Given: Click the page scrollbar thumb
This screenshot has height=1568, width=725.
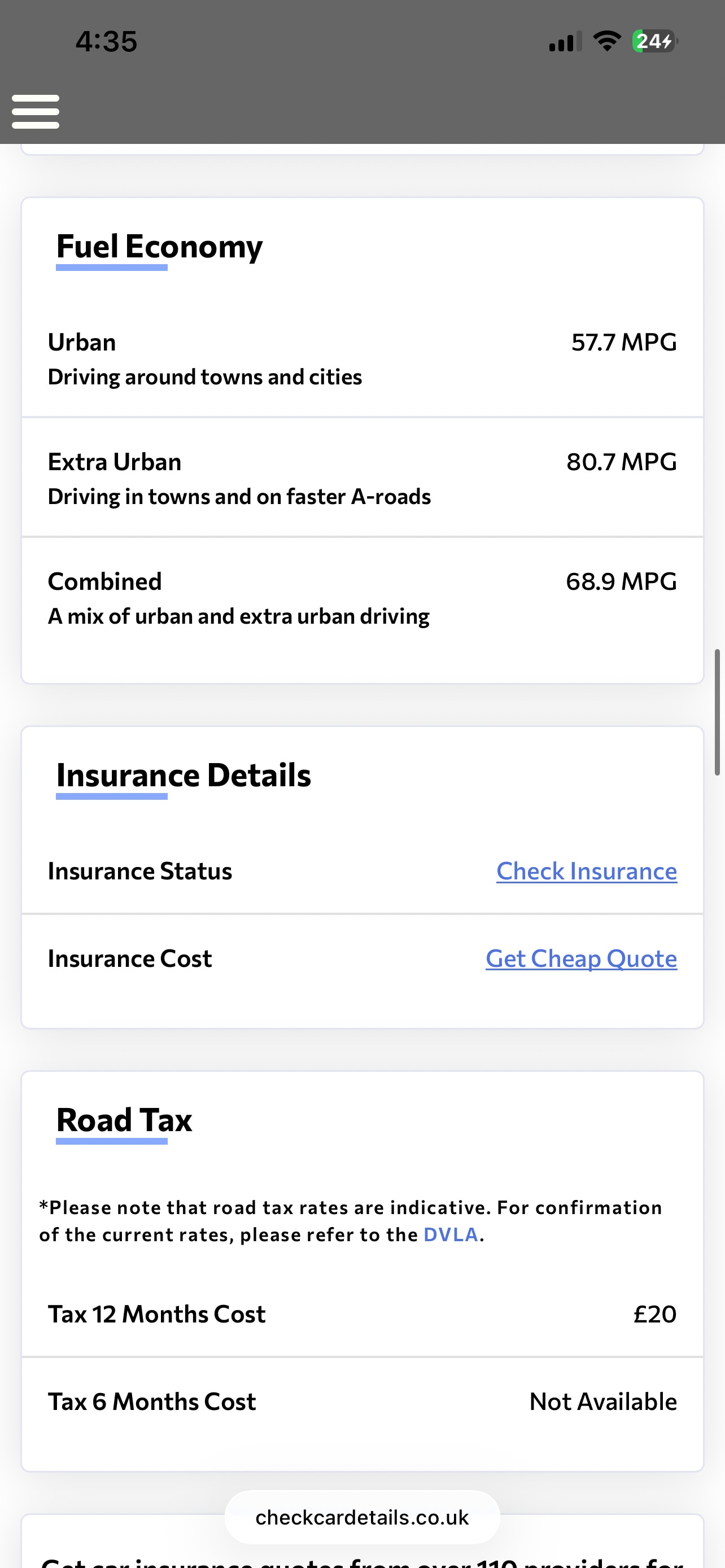Looking at the screenshot, I should pyautogui.click(x=717, y=712).
